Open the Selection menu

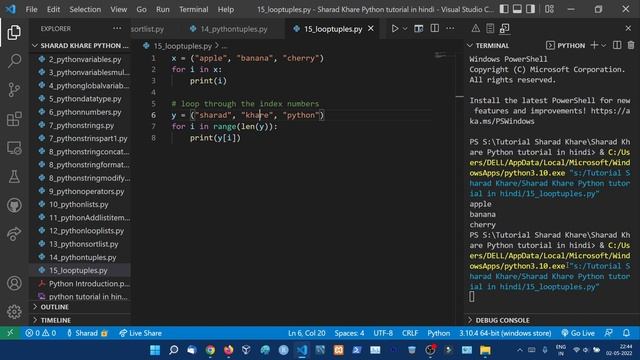coord(85,9)
